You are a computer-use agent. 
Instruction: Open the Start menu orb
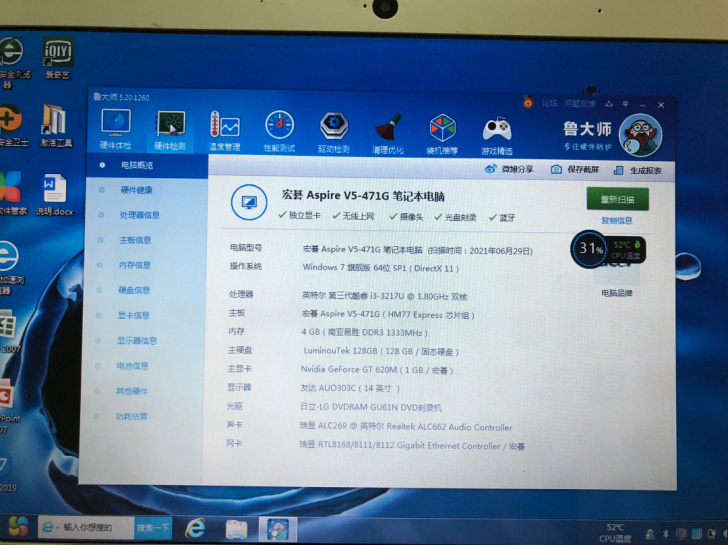coord(18,527)
